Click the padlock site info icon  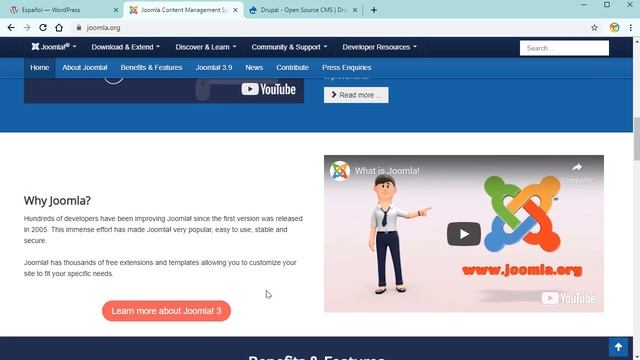point(79,28)
